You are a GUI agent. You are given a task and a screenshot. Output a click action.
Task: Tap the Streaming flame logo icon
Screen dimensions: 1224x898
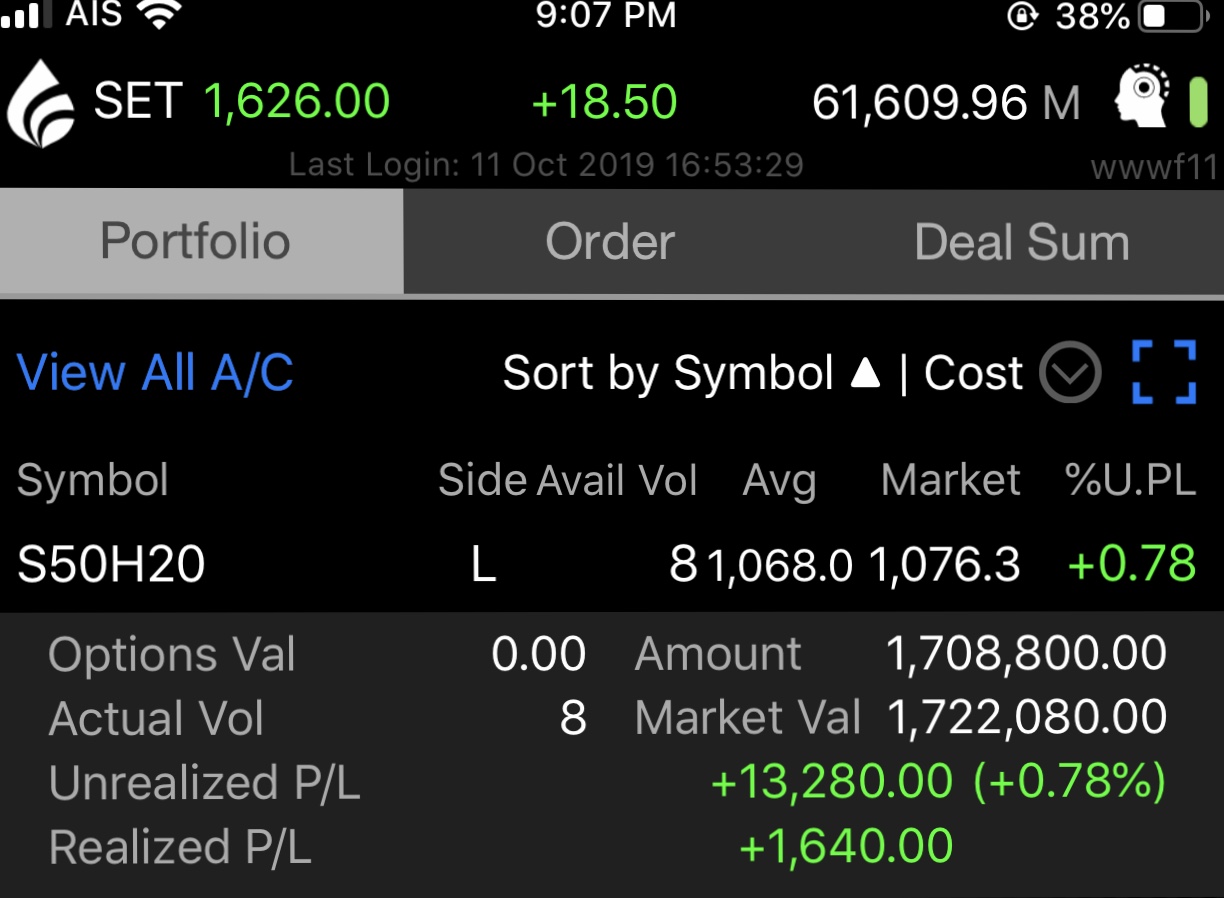tap(41, 103)
